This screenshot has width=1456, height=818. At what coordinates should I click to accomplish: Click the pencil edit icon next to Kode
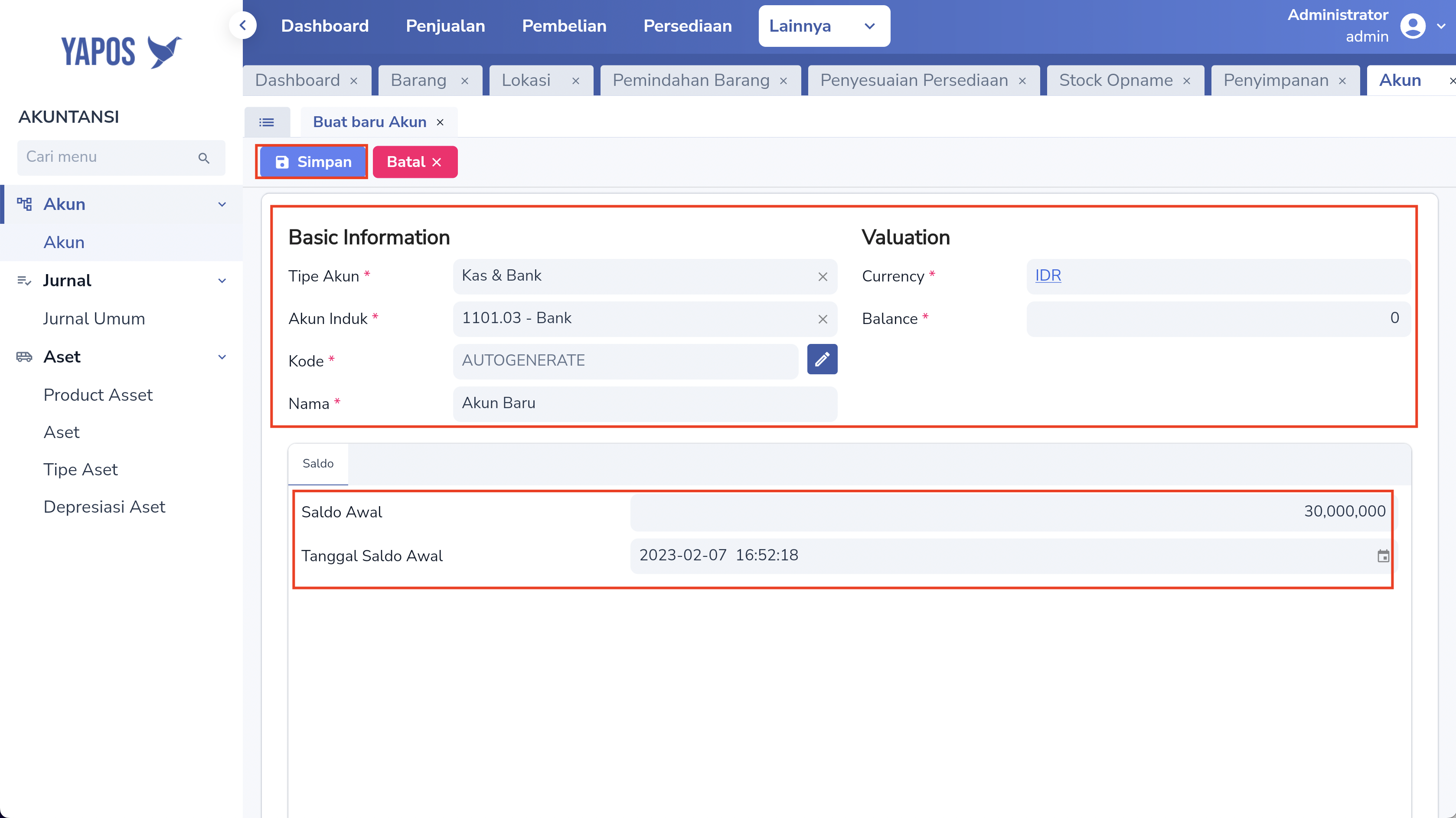tap(822, 360)
